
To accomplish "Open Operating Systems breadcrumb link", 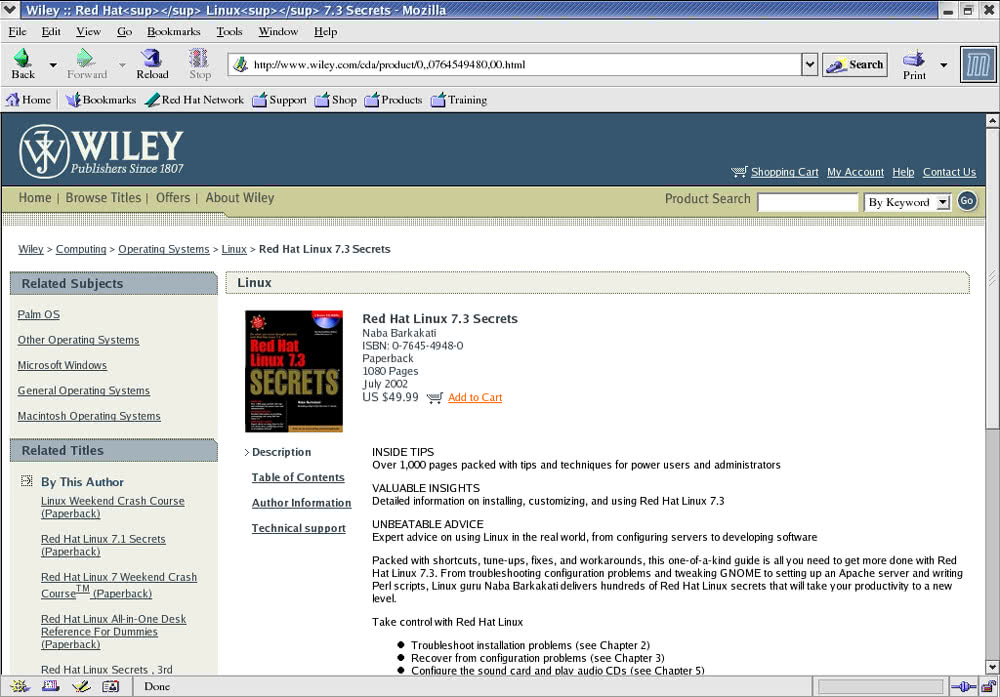I will 163,249.
